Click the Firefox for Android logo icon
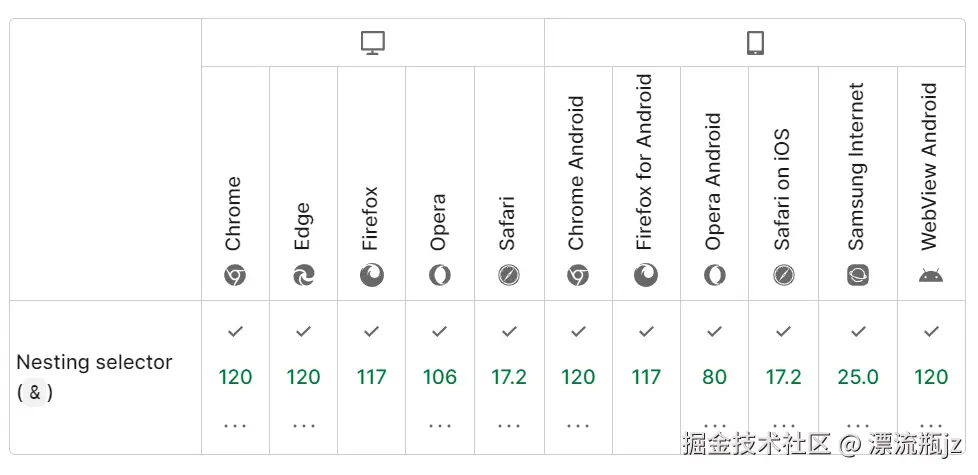This screenshot has width=978, height=475. pyautogui.click(x=647, y=275)
